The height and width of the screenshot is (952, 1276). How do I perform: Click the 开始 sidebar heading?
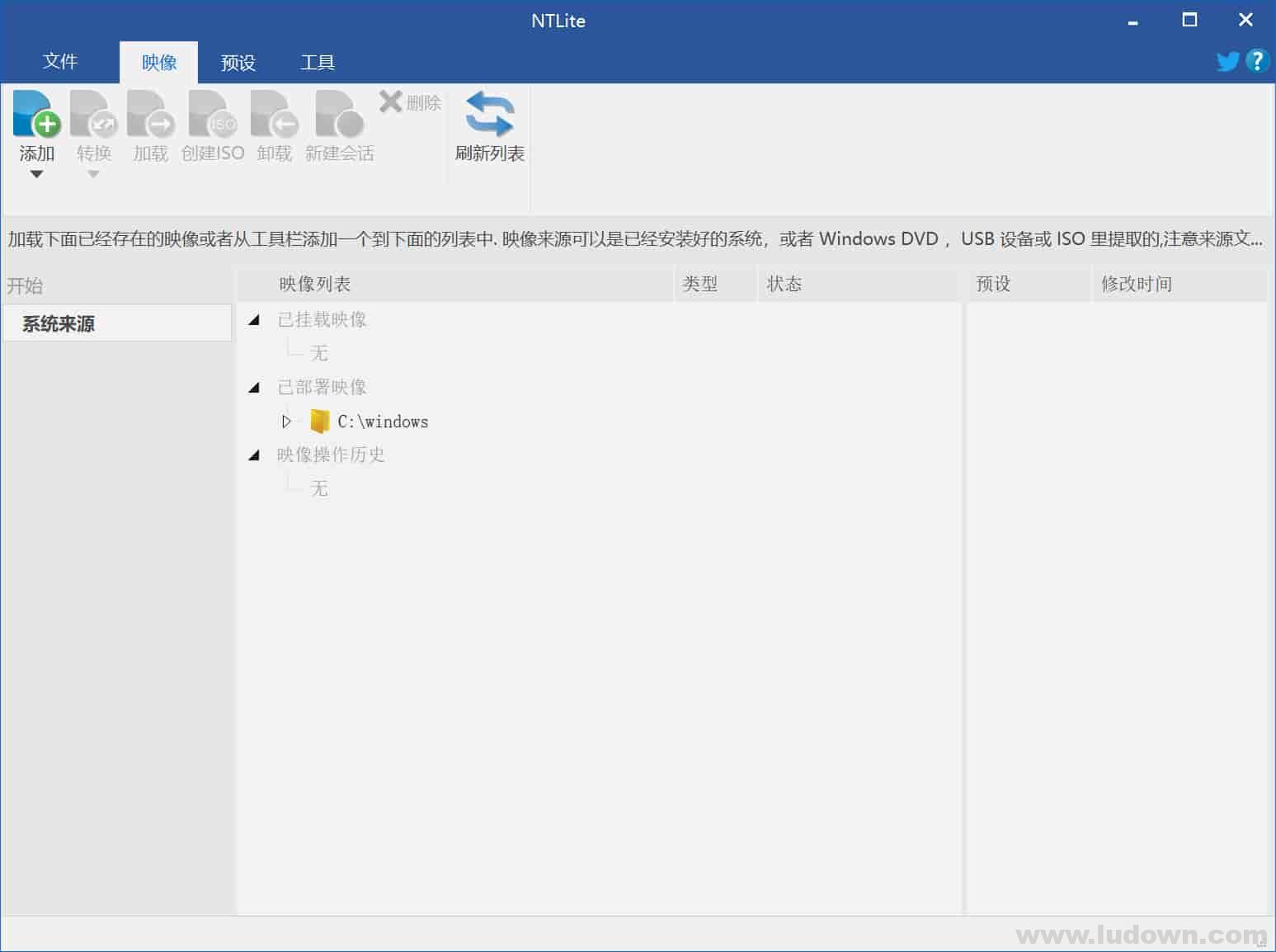click(x=25, y=285)
